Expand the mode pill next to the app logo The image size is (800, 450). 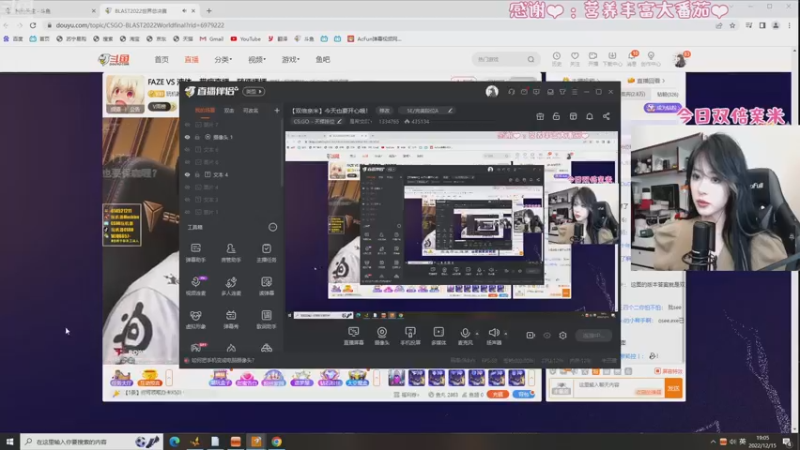click(254, 91)
